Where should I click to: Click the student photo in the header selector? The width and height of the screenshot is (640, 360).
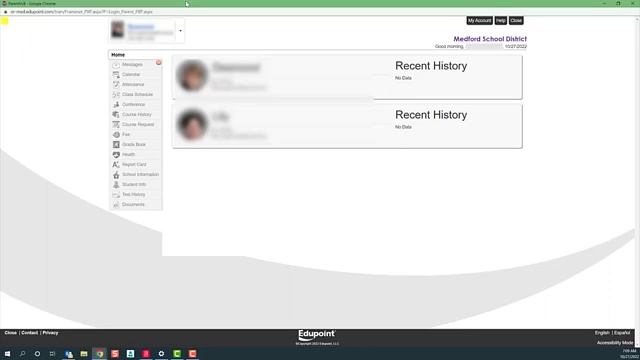click(x=118, y=30)
